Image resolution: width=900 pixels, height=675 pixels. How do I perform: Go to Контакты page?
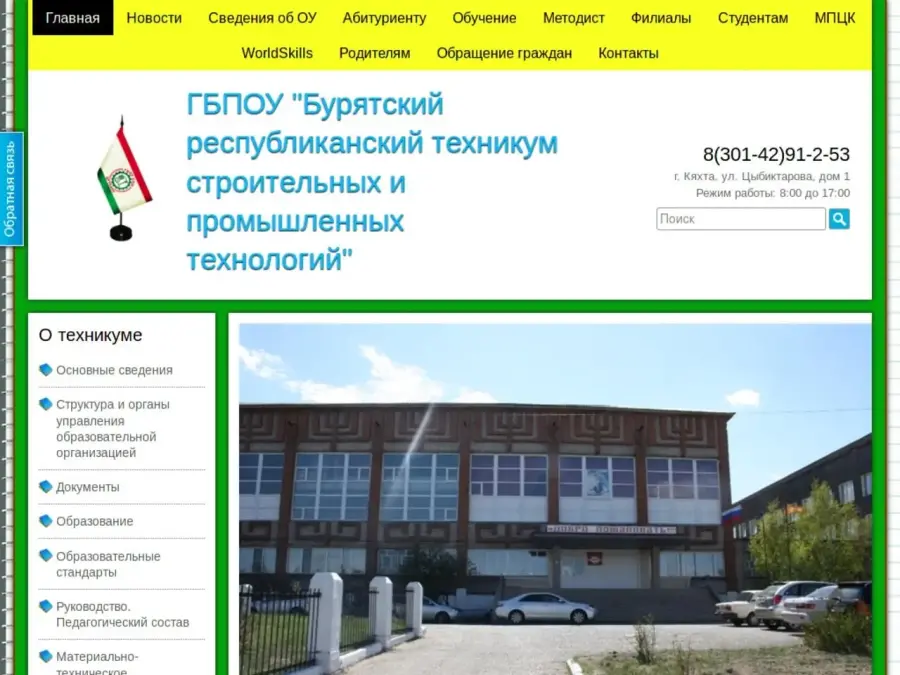tap(629, 53)
